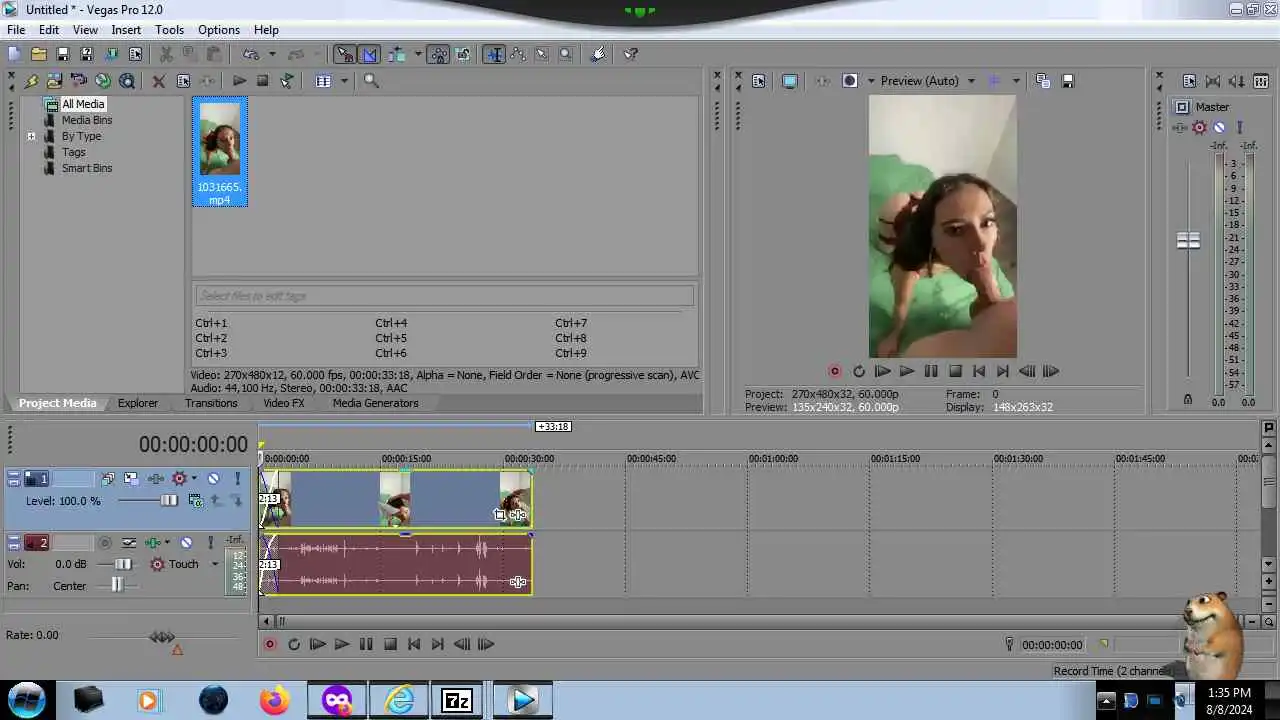
Task: Open auto ripple dropdown arrow in main toolbar
Action: click(x=417, y=54)
